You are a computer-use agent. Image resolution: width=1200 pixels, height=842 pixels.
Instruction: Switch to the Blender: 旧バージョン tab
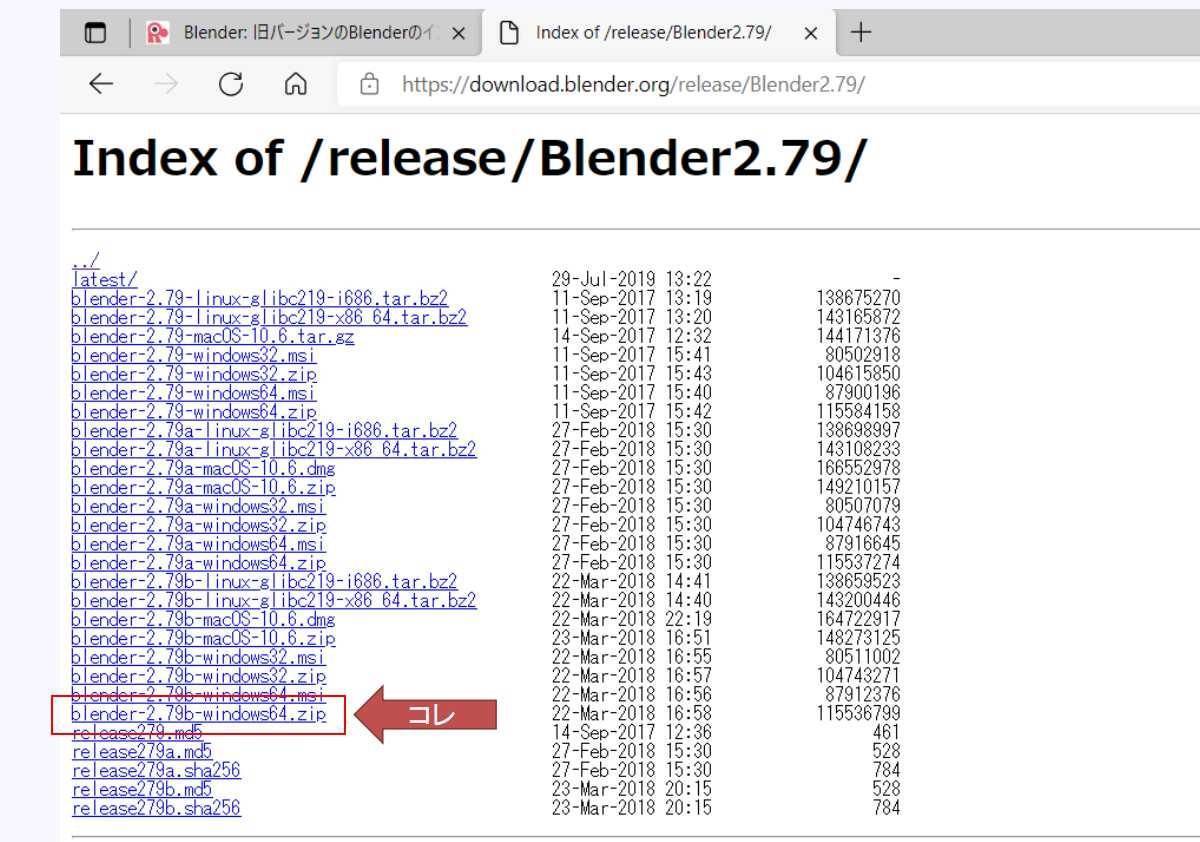[307, 33]
